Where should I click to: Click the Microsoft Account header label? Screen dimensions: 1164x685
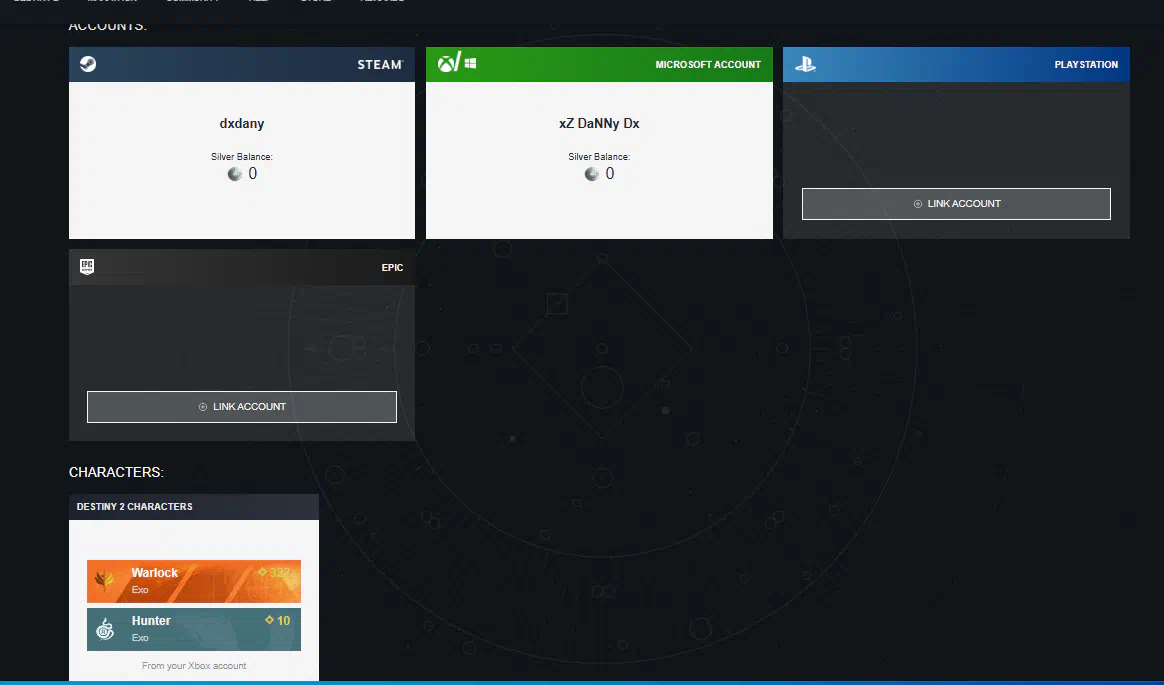coord(708,65)
